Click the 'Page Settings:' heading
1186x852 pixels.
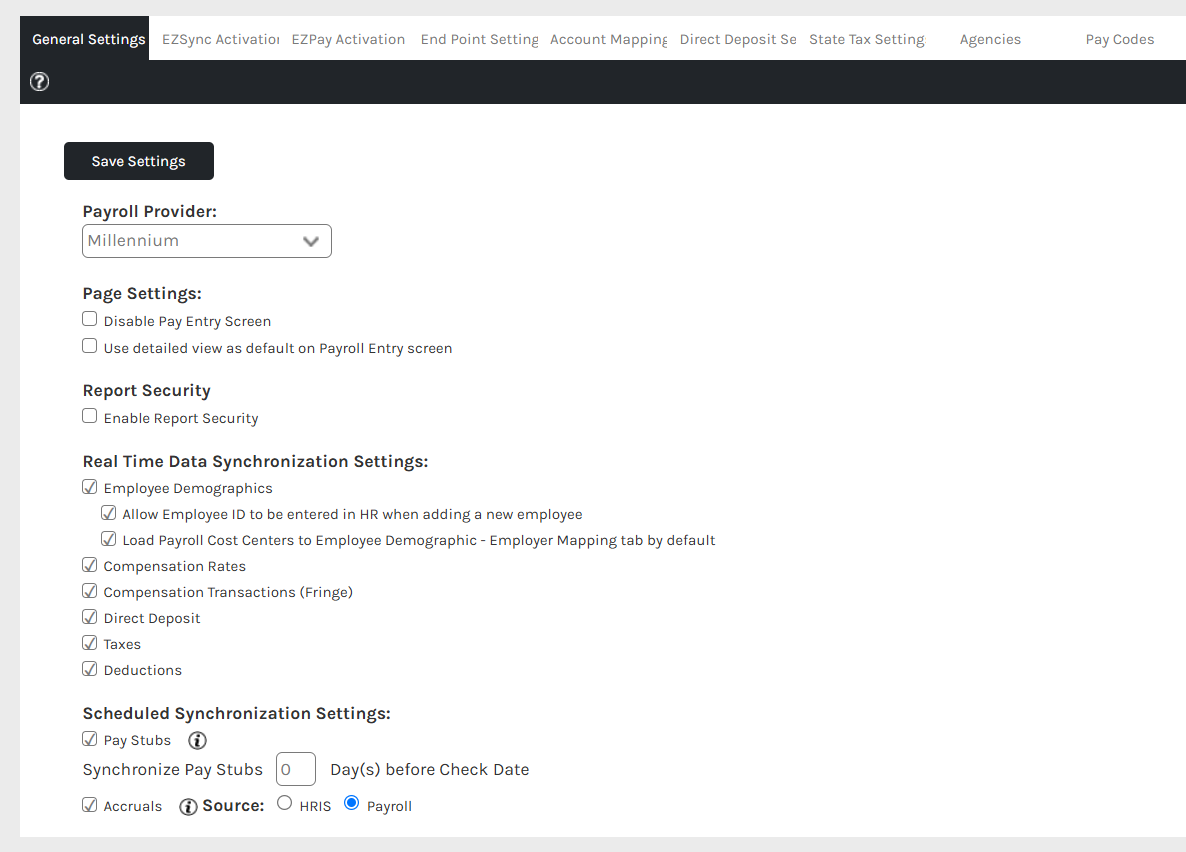[x=142, y=294]
